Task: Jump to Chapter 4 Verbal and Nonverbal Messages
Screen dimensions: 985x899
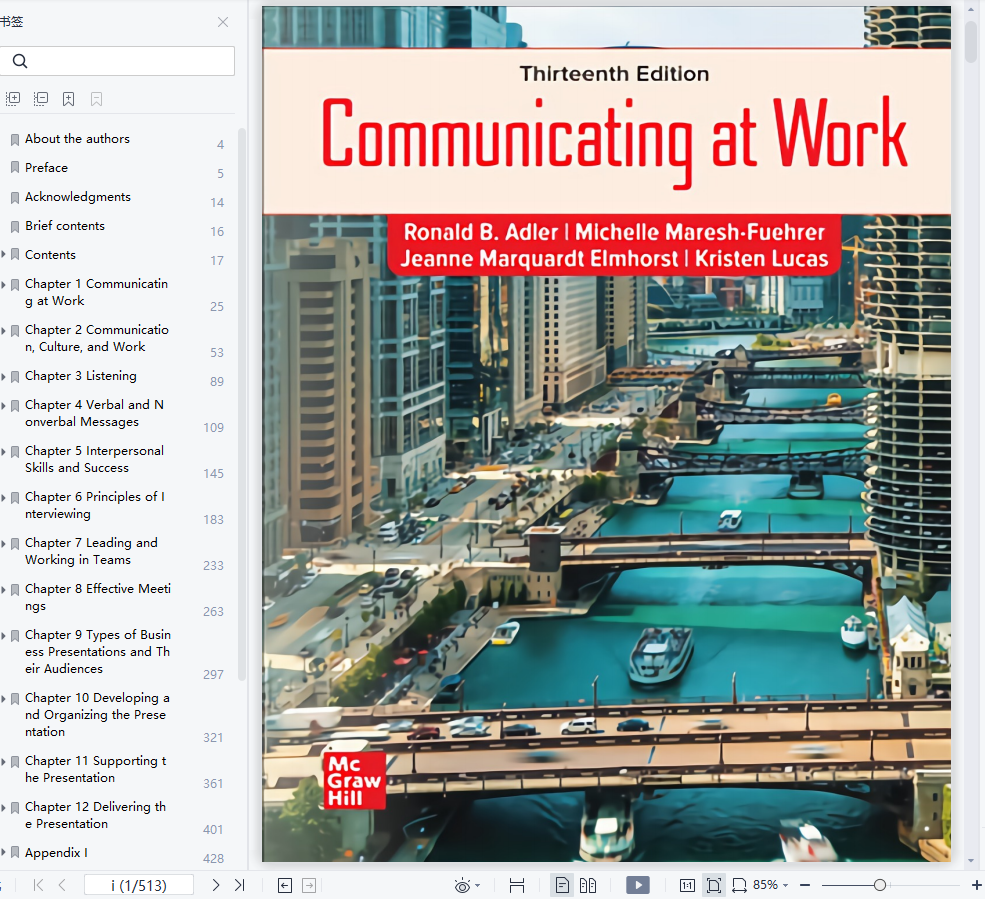Action: (x=94, y=413)
